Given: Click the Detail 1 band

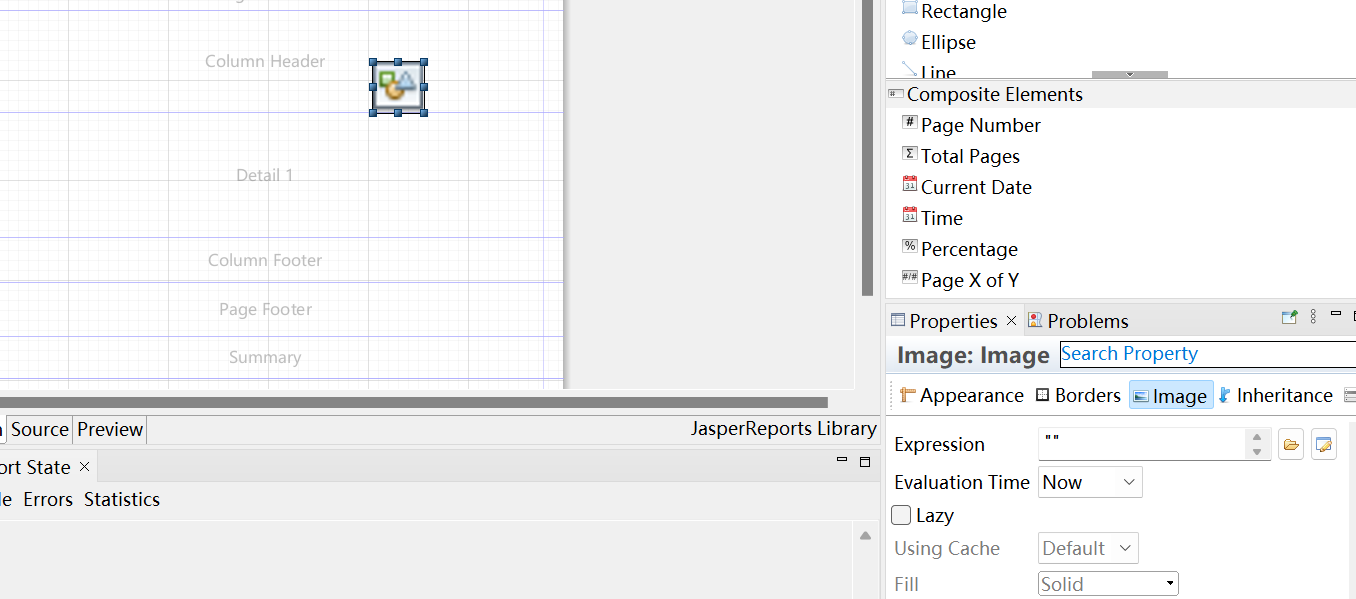Looking at the screenshot, I should tap(265, 175).
